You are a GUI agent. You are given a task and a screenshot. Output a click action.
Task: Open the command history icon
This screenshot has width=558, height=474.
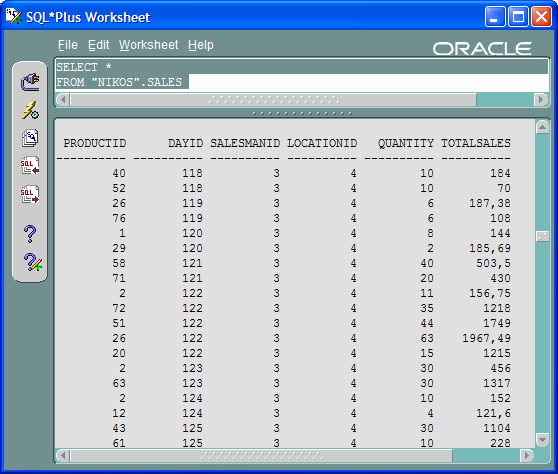click(30, 138)
